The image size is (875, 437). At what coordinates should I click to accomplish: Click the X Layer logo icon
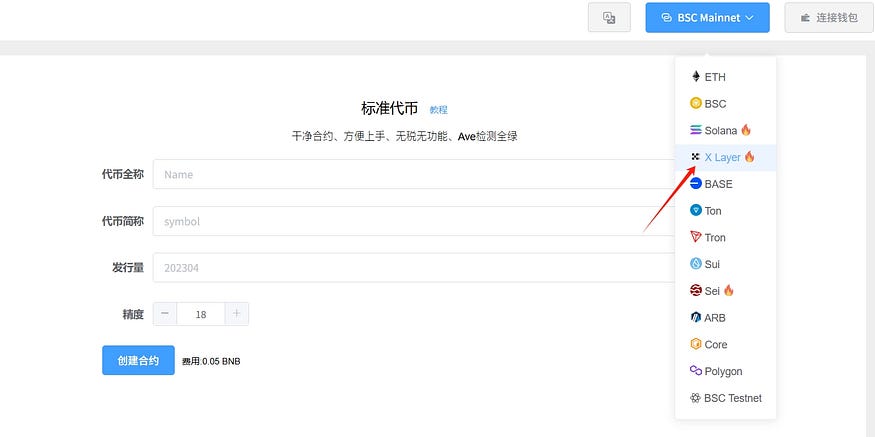[x=695, y=157]
